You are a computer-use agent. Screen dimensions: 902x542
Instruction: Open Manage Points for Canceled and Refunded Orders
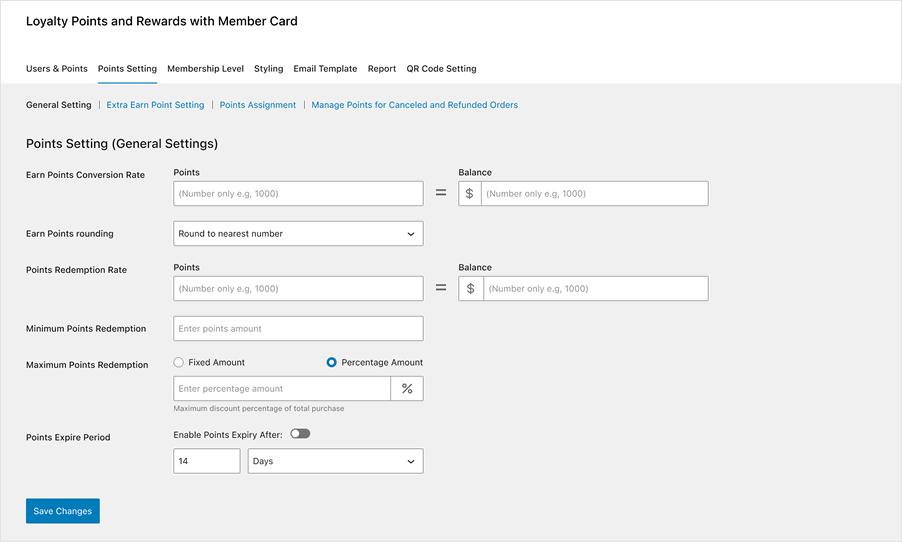tap(414, 105)
